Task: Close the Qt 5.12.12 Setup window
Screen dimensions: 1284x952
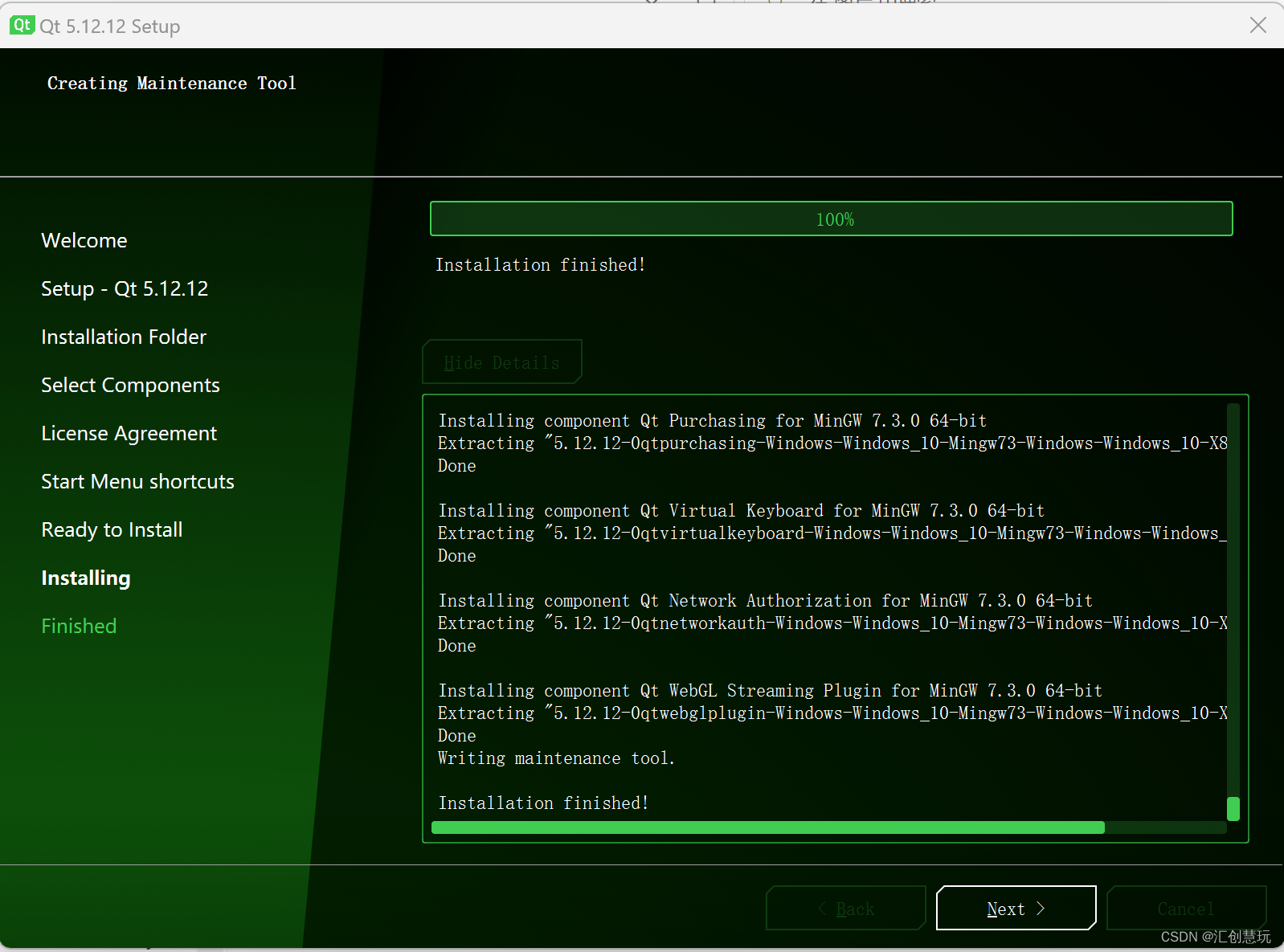Action: 1258,26
